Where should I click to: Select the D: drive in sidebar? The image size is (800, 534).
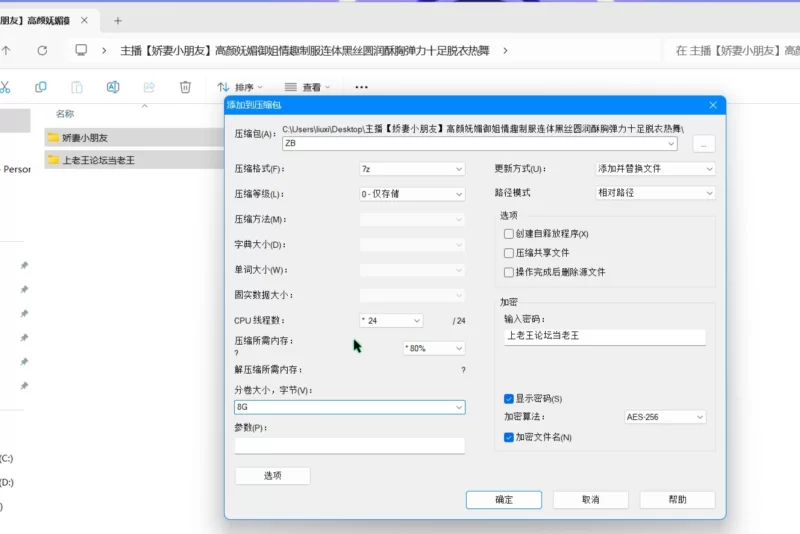point(7,482)
